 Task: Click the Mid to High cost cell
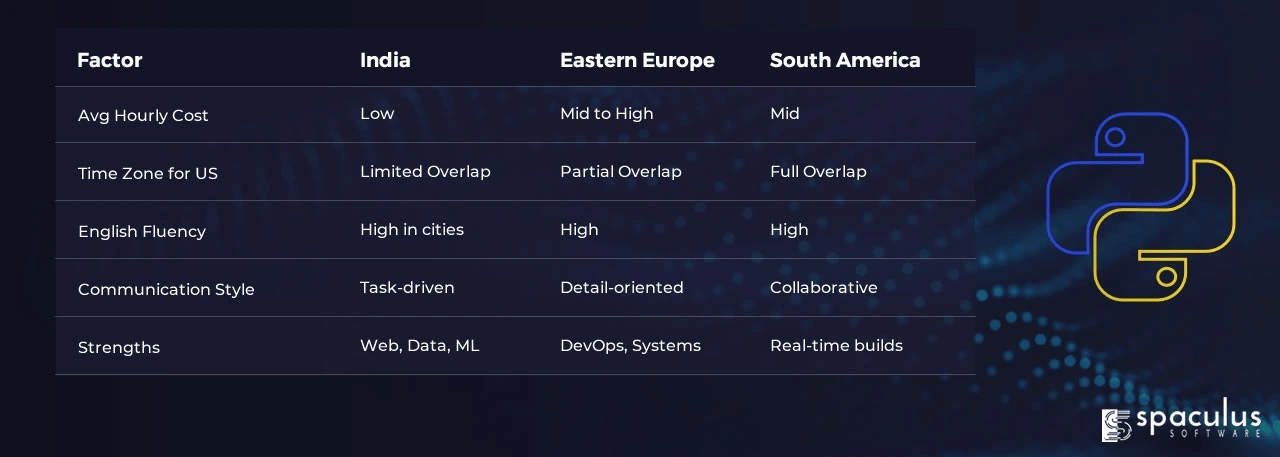pyautogui.click(x=607, y=113)
